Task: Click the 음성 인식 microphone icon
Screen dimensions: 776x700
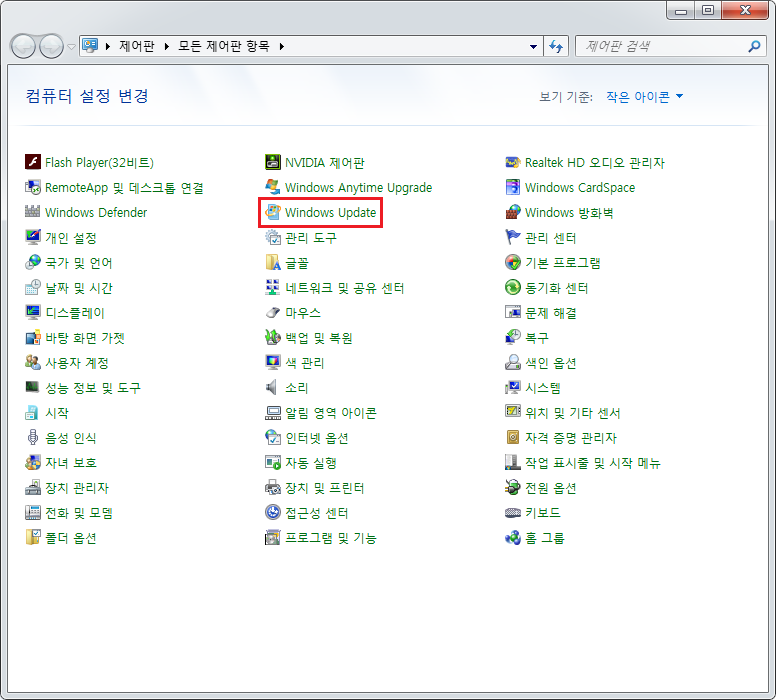Action: pos(33,437)
